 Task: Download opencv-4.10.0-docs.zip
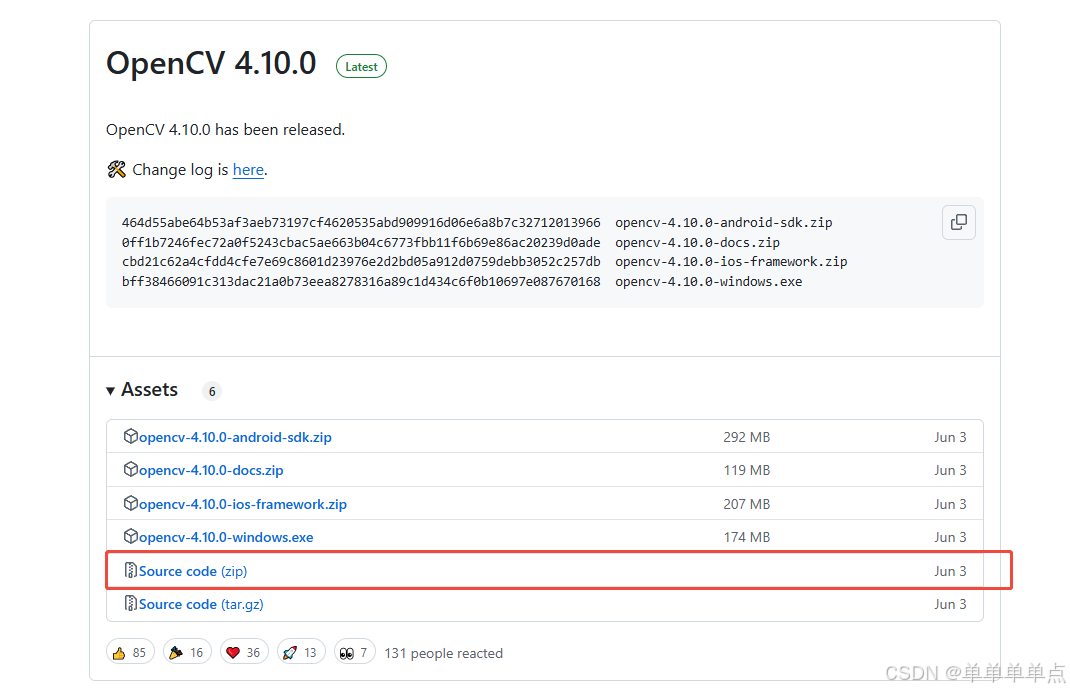point(211,470)
